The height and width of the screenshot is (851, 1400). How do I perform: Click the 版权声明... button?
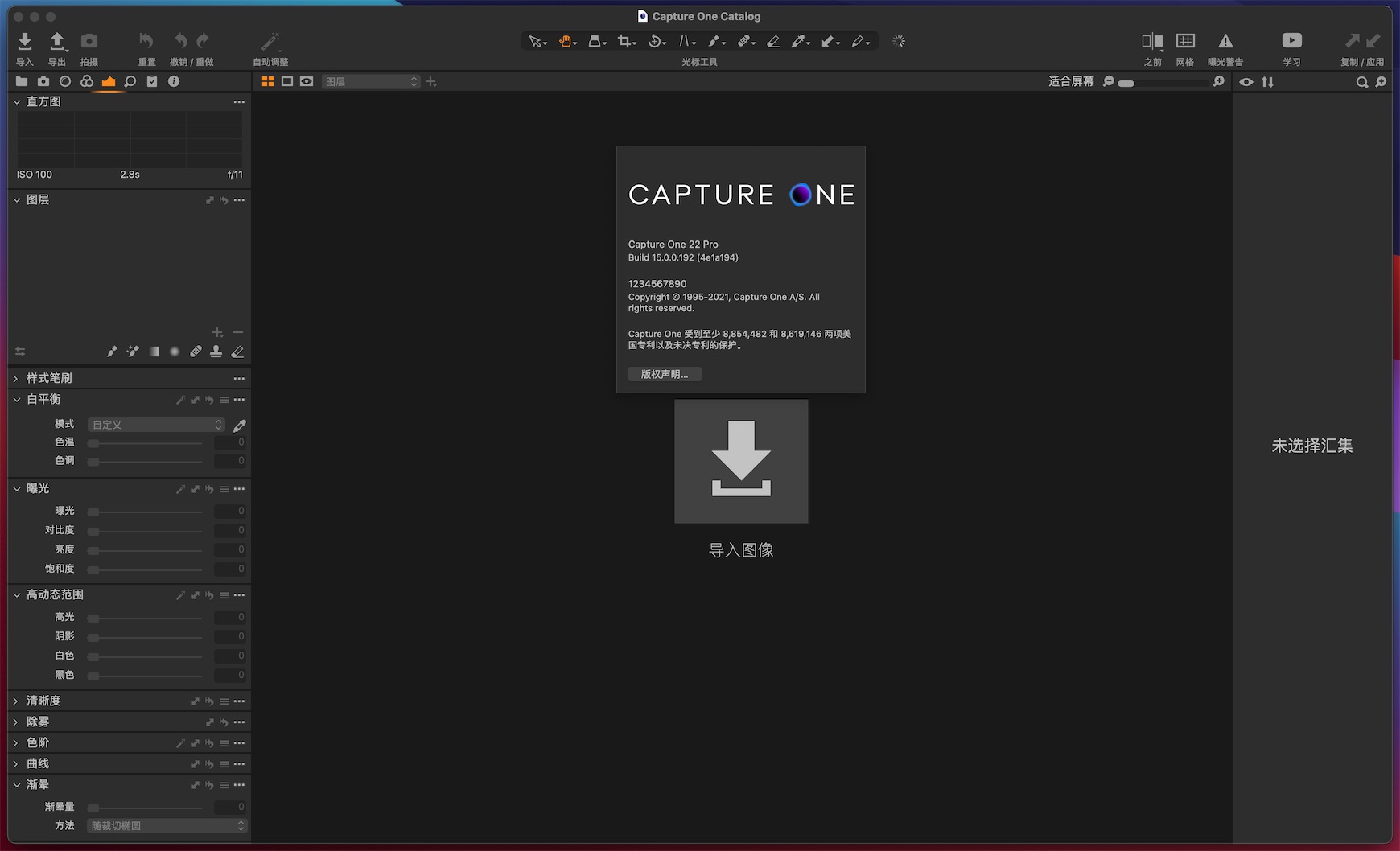click(665, 374)
